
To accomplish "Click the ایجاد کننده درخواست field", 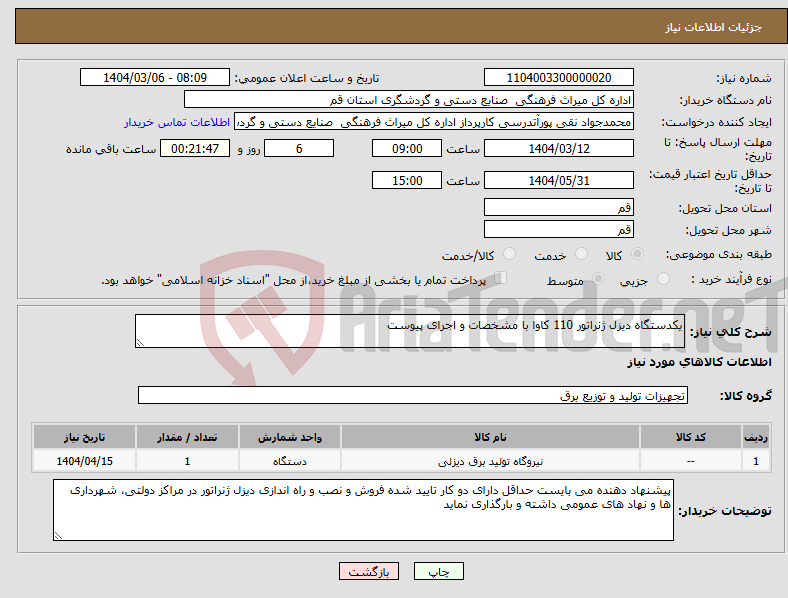I will click(x=434, y=122).
